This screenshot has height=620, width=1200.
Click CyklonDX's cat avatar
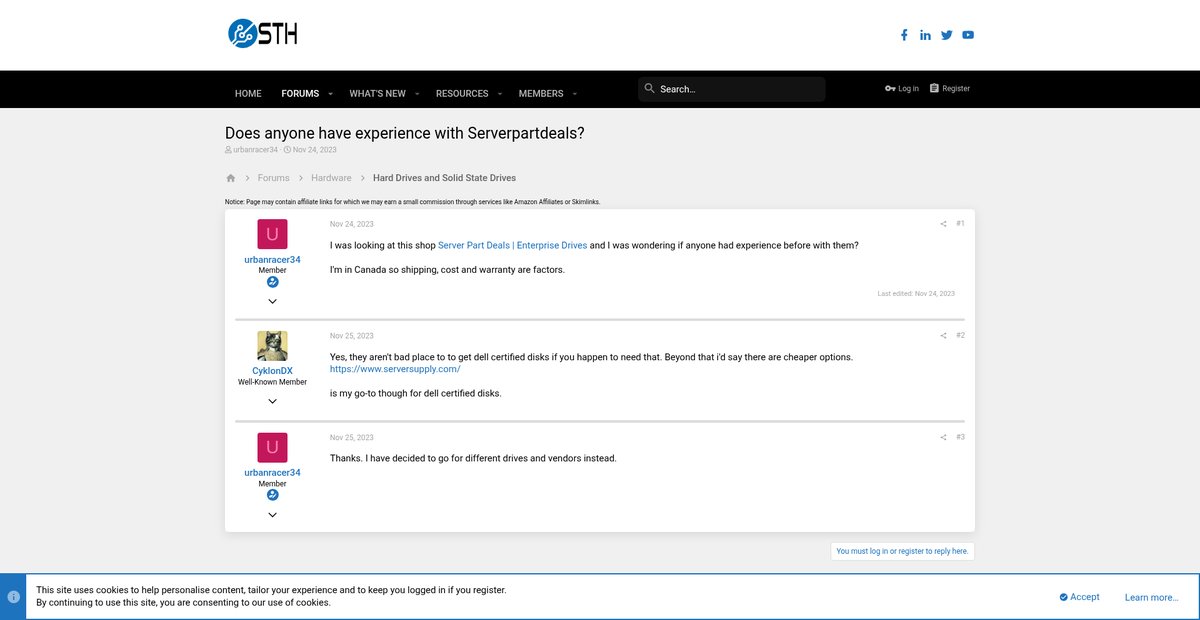tap(272, 346)
